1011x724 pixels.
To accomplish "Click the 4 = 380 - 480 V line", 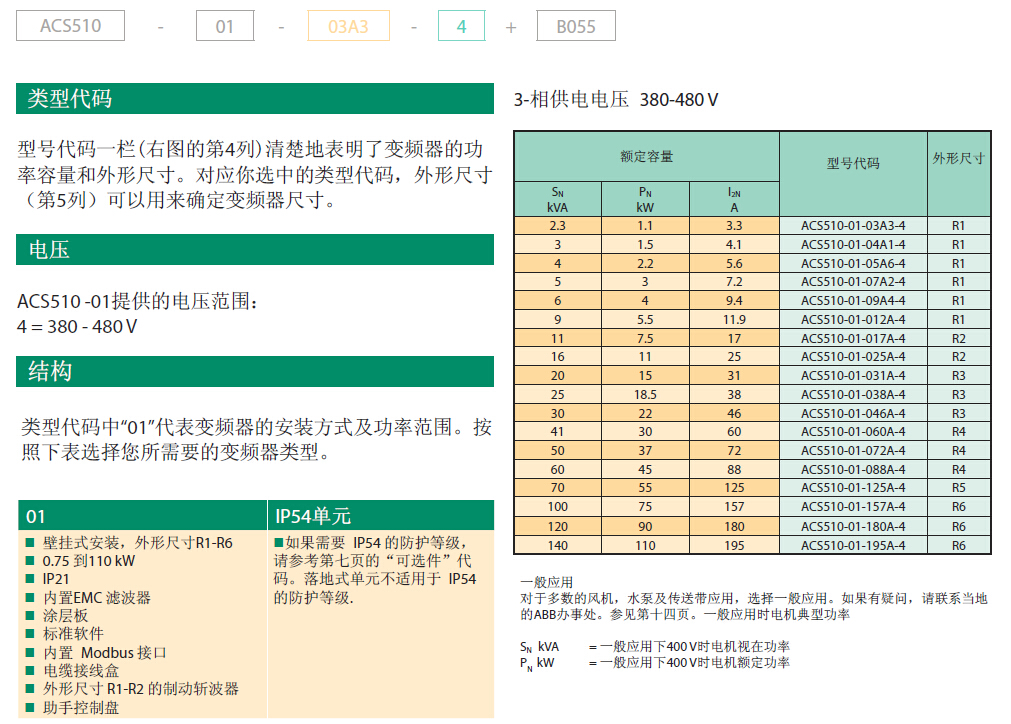I will click(x=77, y=327).
